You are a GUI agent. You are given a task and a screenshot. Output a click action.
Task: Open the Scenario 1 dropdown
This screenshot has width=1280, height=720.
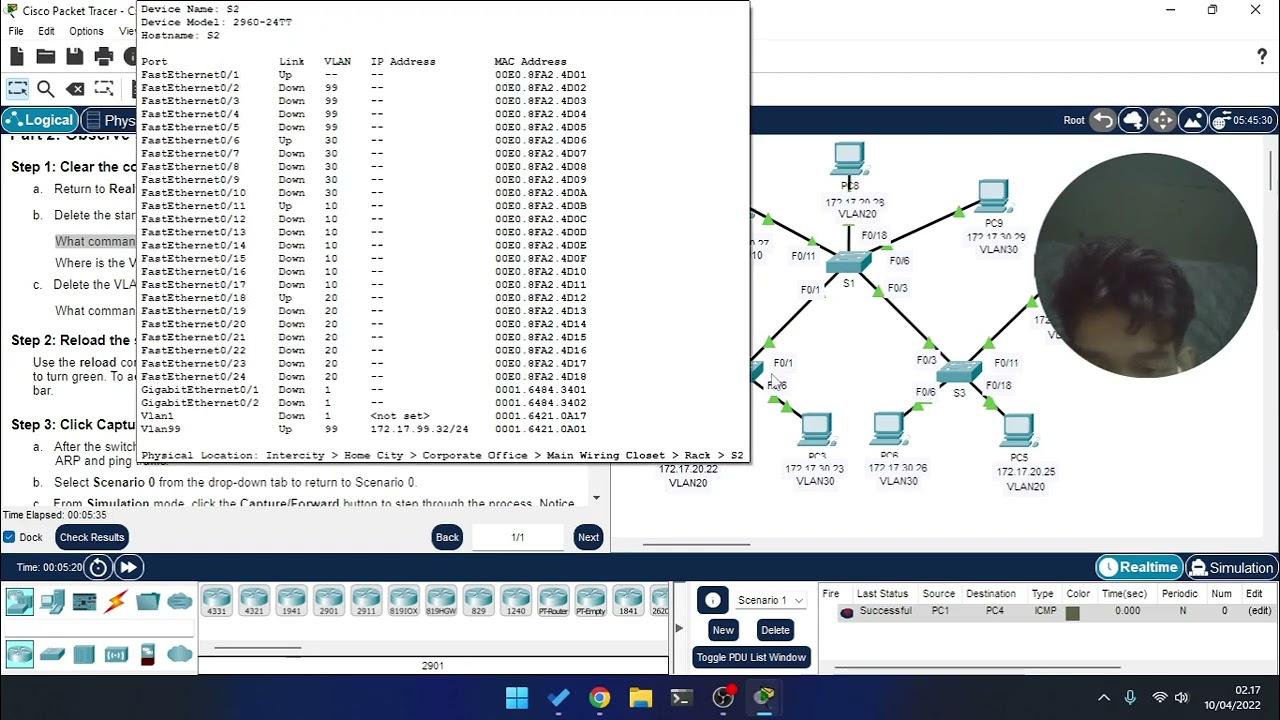click(770, 600)
